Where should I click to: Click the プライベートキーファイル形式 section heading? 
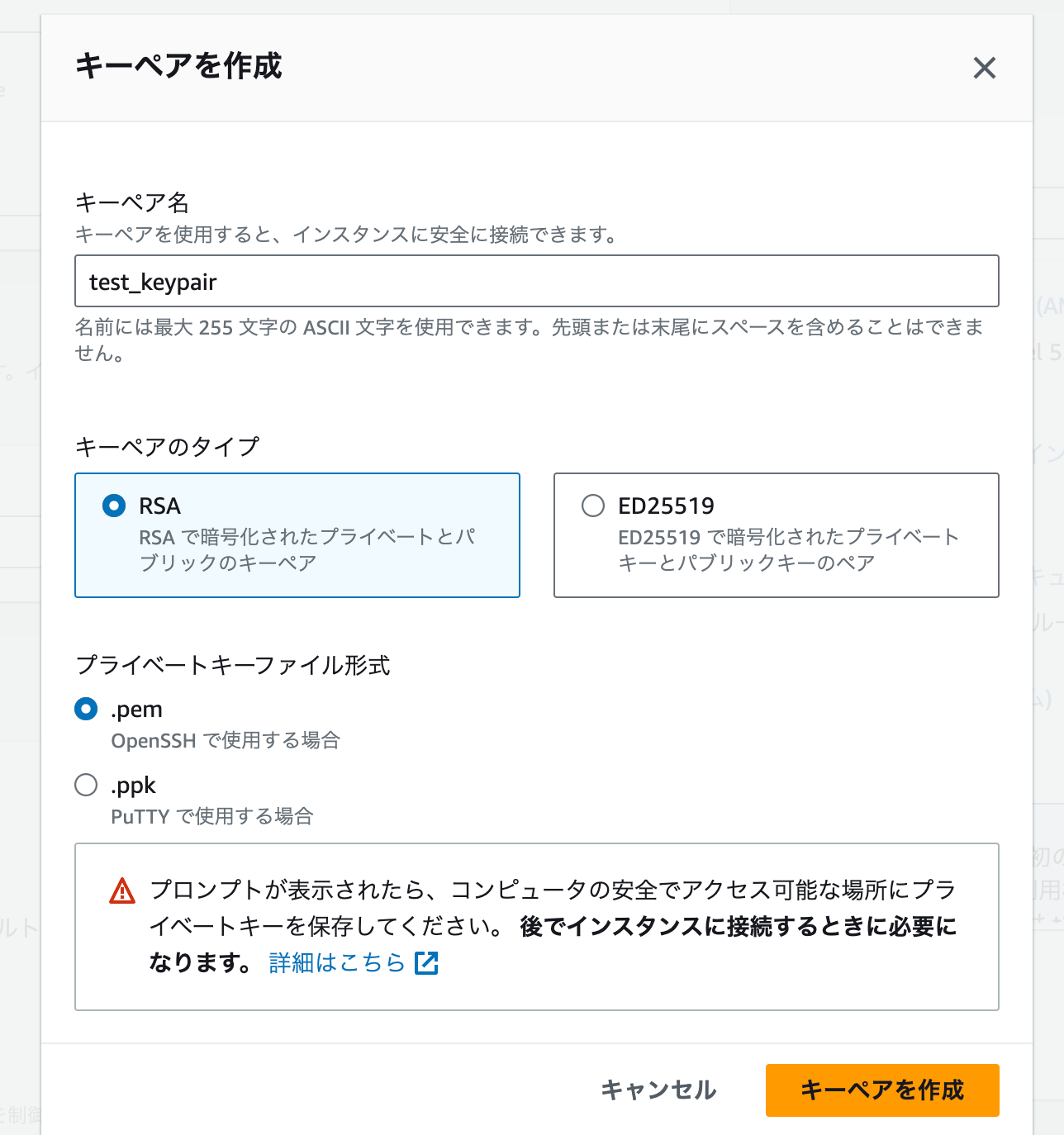233,665
